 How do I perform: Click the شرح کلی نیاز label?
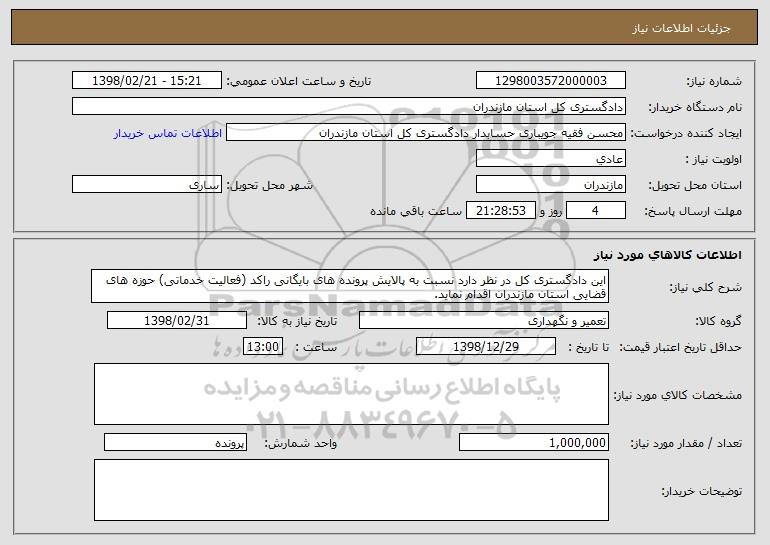pyautogui.click(x=706, y=288)
